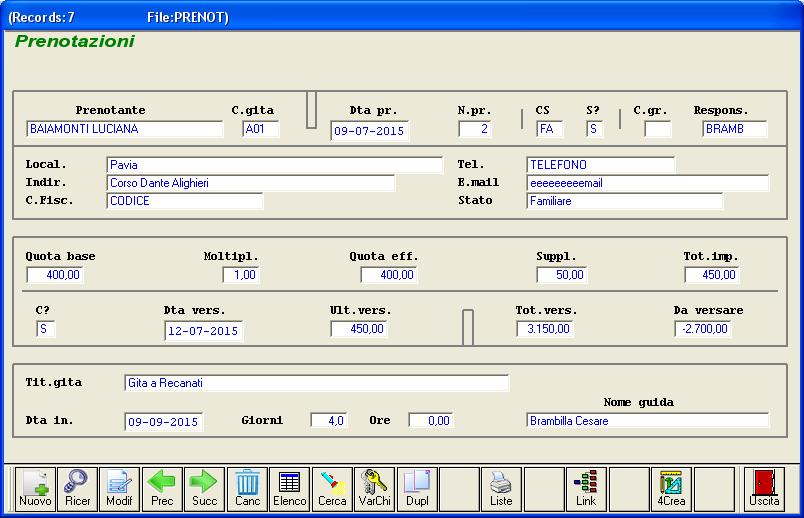Screen dimensions: 804x518
Task: Click the Dta pr. date field
Action: tap(370, 131)
